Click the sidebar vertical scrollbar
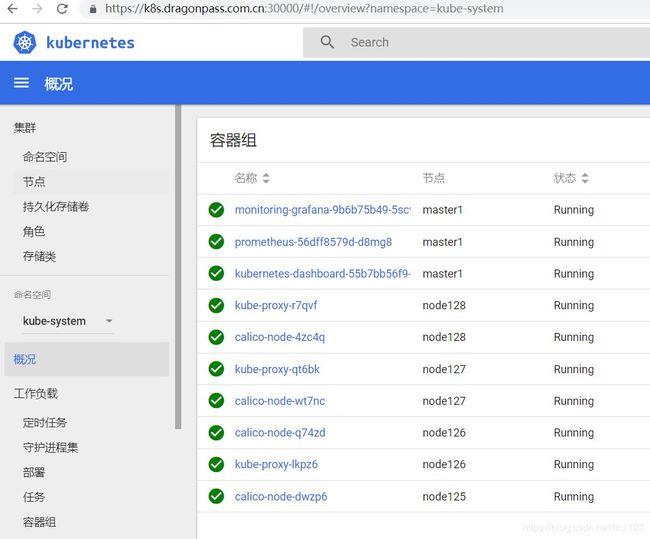This screenshot has width=650, height=539. click(x=178, y=267)
